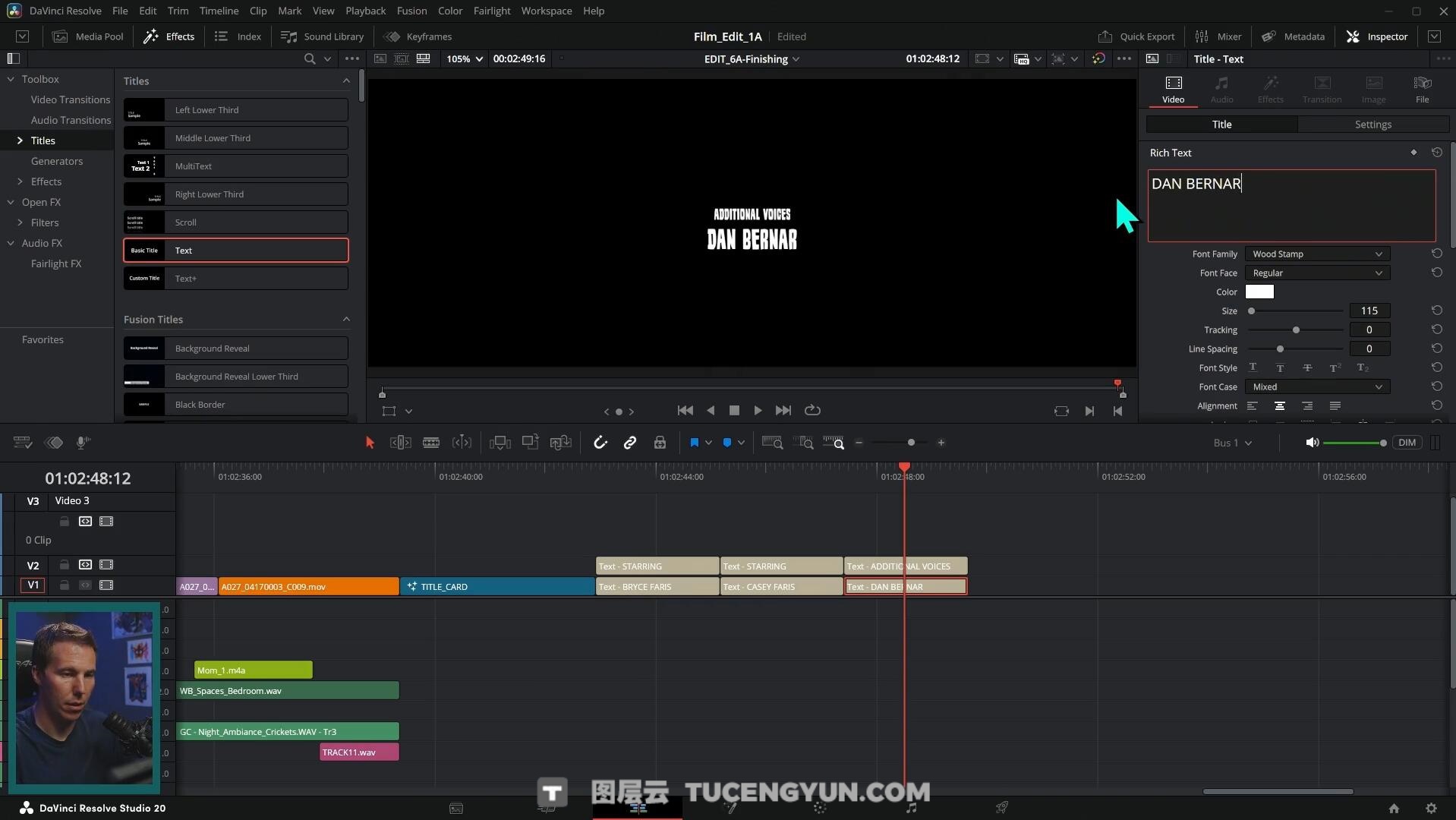
Task: Reset the Font Family parameter
Action: [x=1436, y=254]
